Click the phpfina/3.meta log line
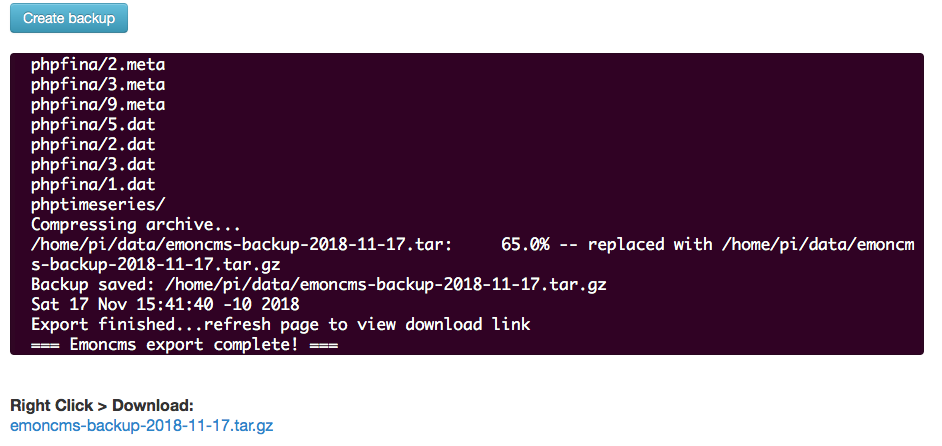The height and width of the screenshot is (446, 942). pos(98,84)
